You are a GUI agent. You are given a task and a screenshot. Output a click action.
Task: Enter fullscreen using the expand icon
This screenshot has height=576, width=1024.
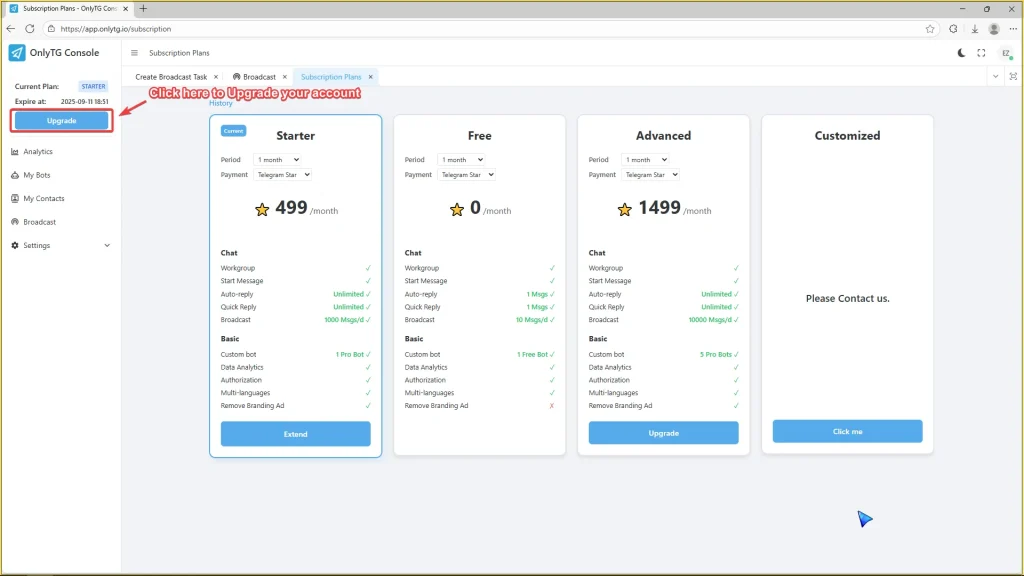(982, 53)
